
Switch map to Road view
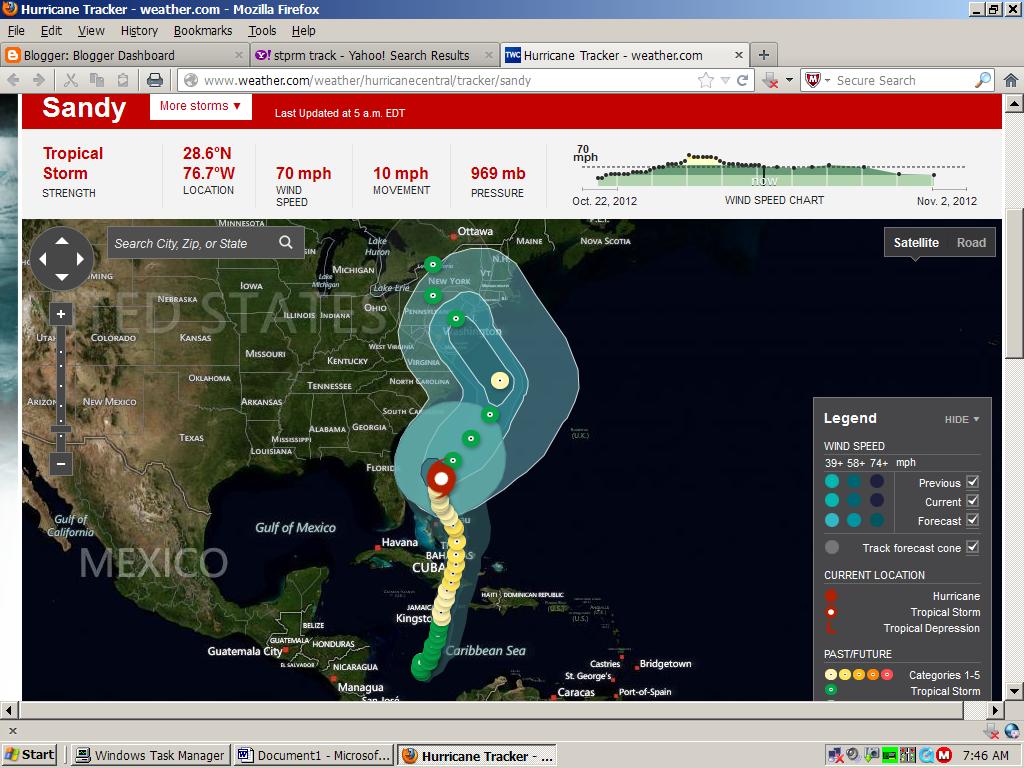971,242
